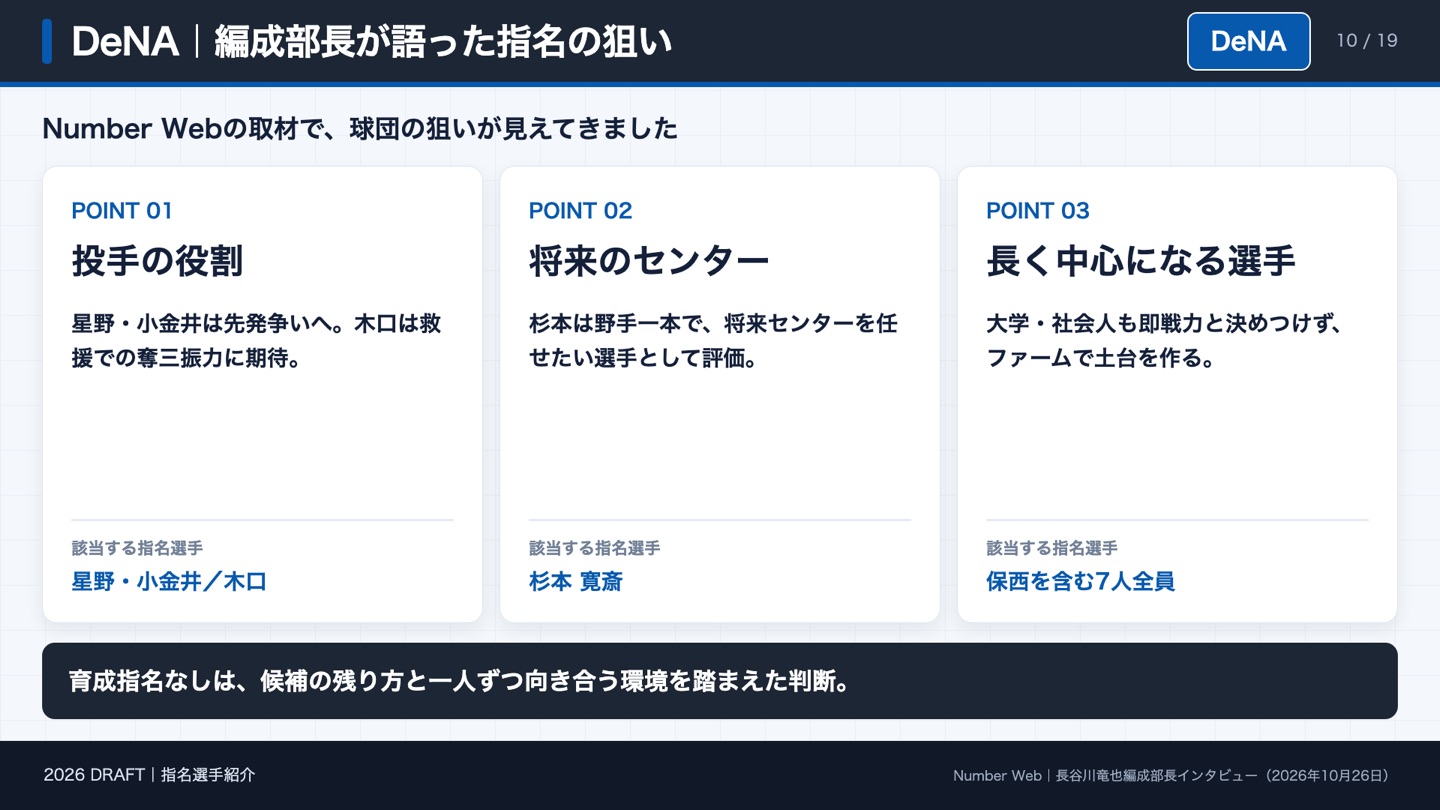Click the Number Web interview source footer
This screenshot has height=810, width=1440.
[x=1175, y=775]
